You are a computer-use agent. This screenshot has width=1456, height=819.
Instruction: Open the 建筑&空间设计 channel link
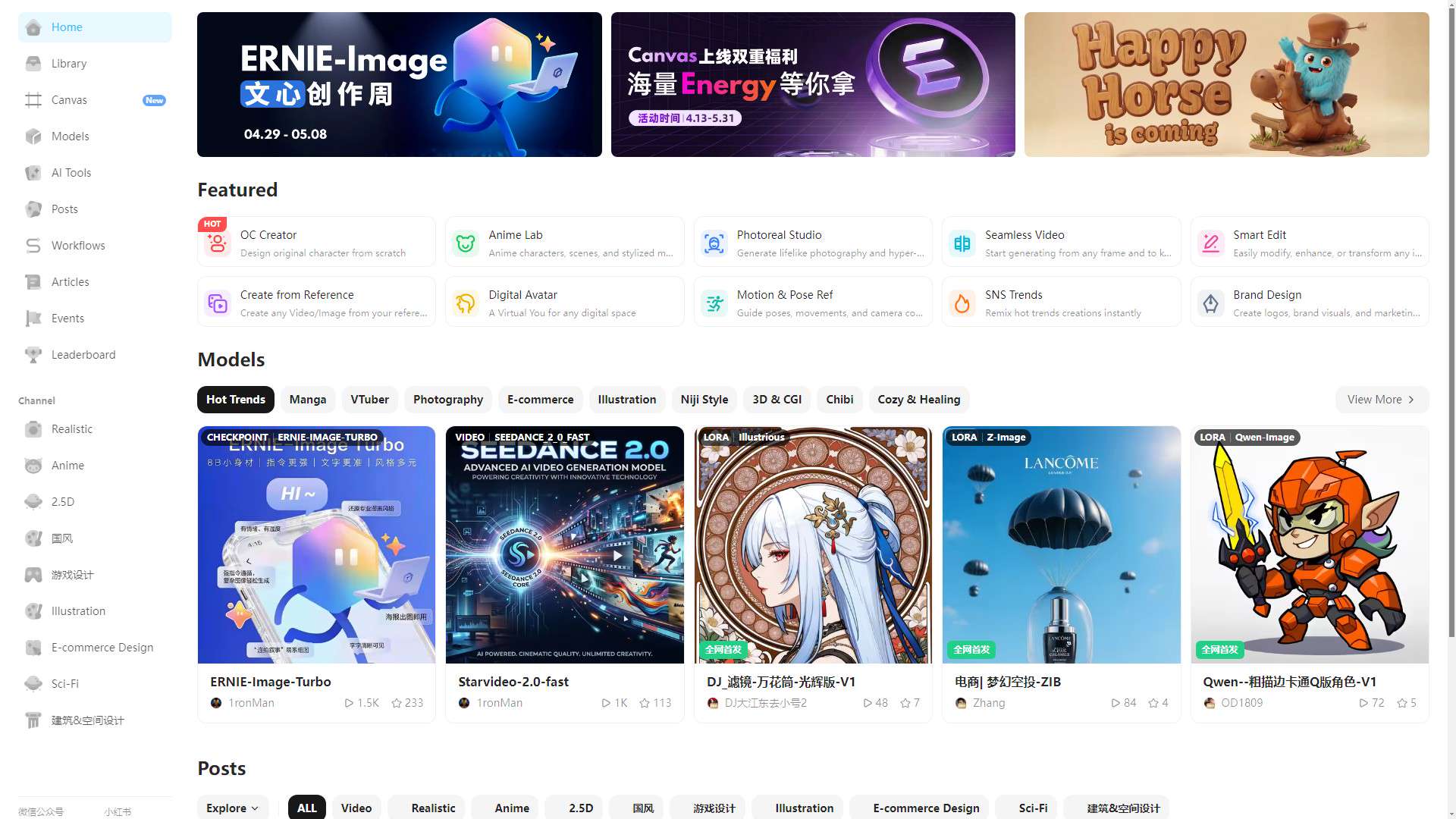tap(95, 720)
